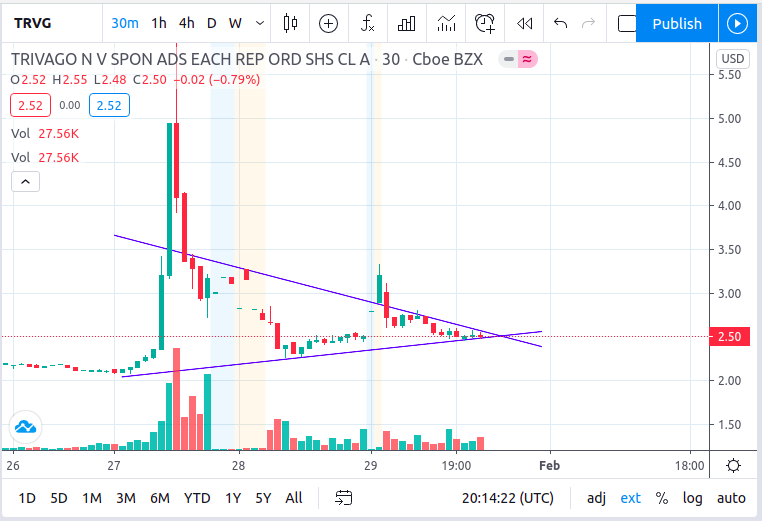Undo the last chart action

(x=560, y=23)
